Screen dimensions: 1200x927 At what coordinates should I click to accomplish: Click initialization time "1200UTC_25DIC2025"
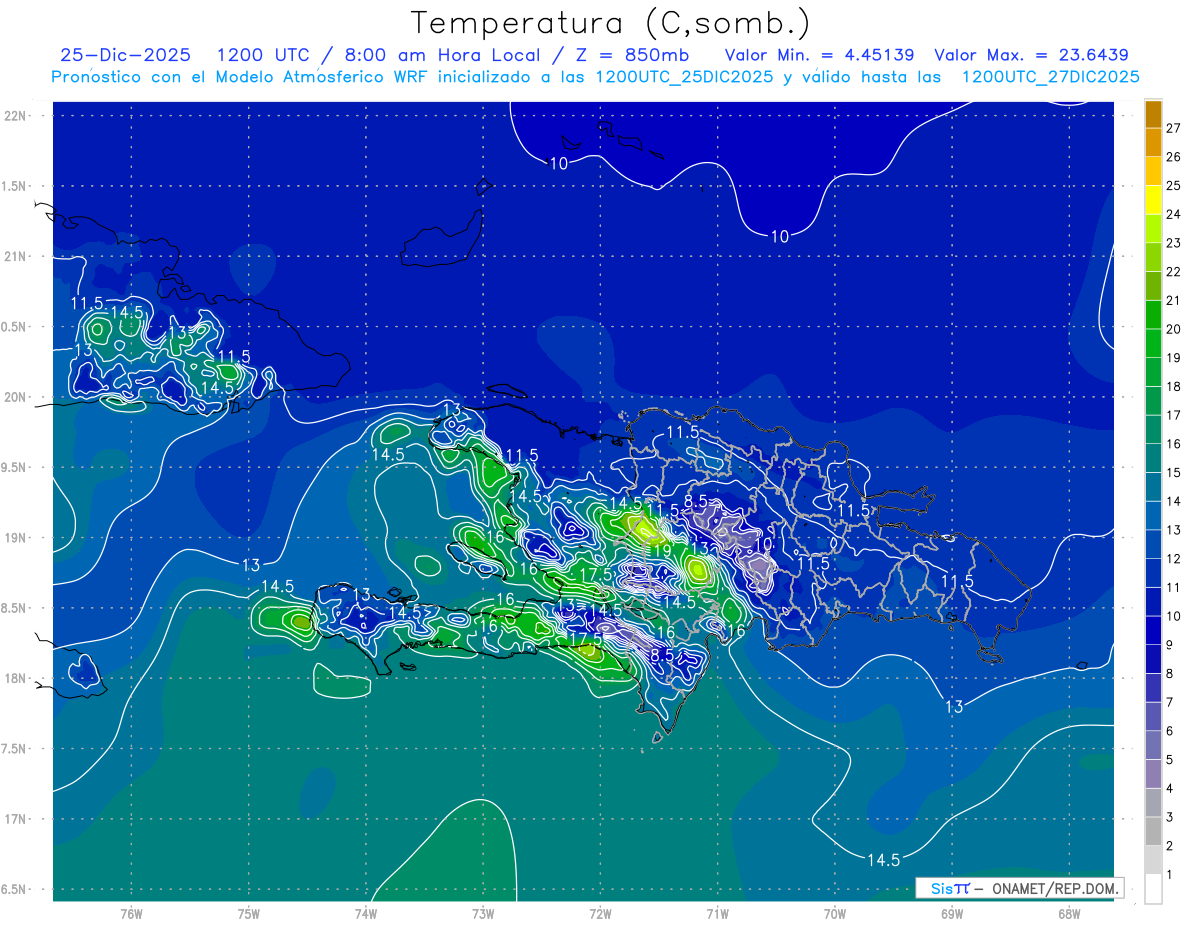pos(683,77)
